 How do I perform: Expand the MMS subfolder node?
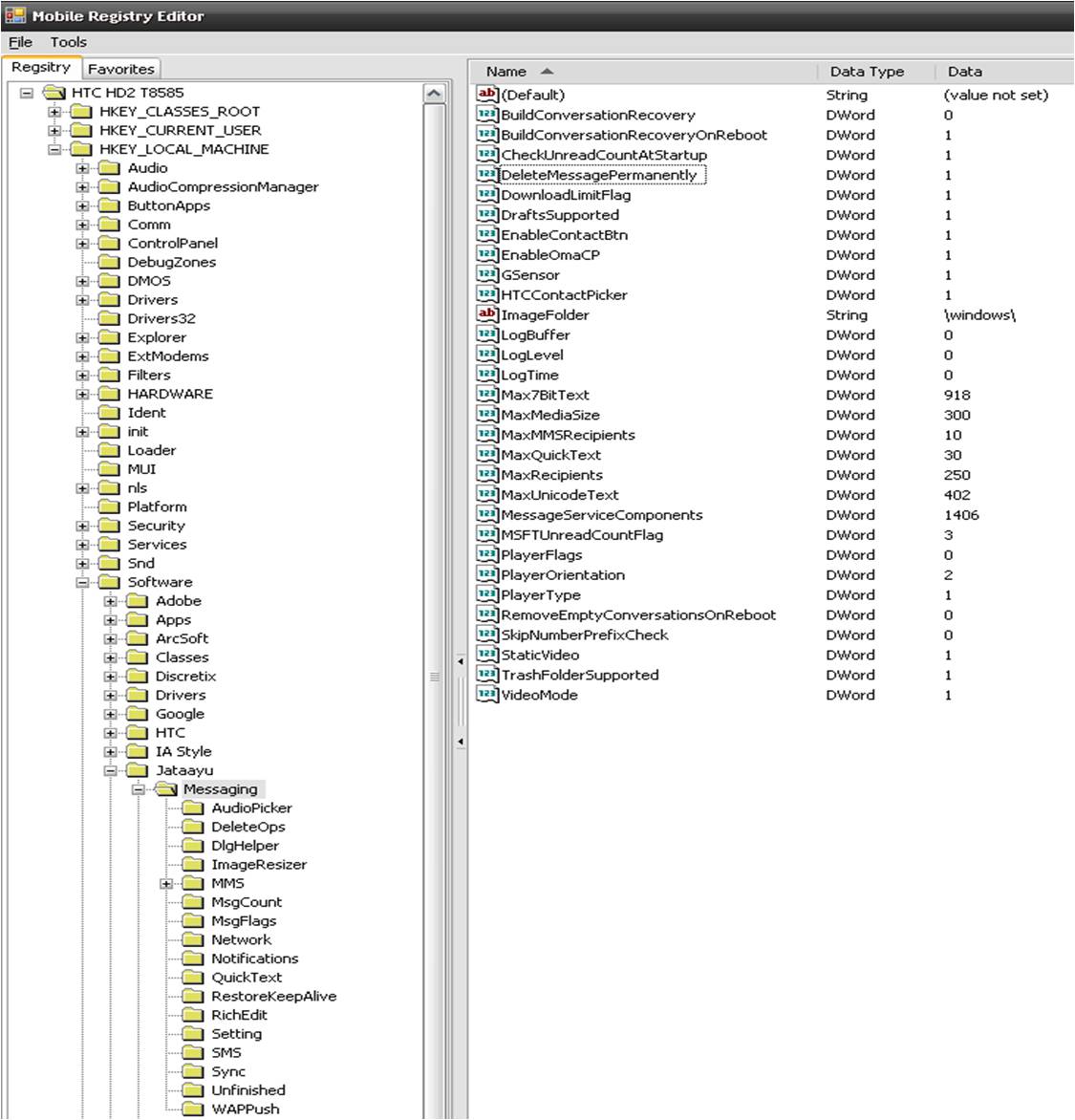click(165, 884)
